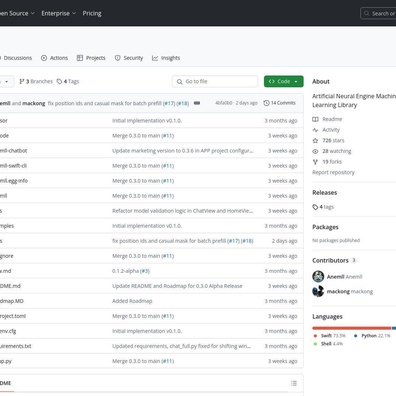View 726 stars

333,140
